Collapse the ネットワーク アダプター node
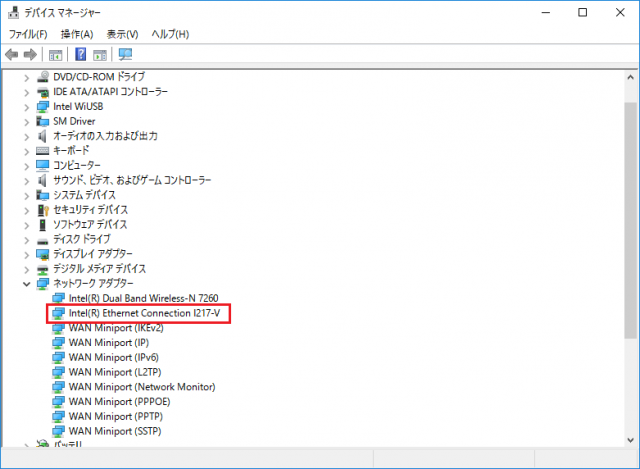This screenshot has width=640, height=469. (x=27, y=284)
